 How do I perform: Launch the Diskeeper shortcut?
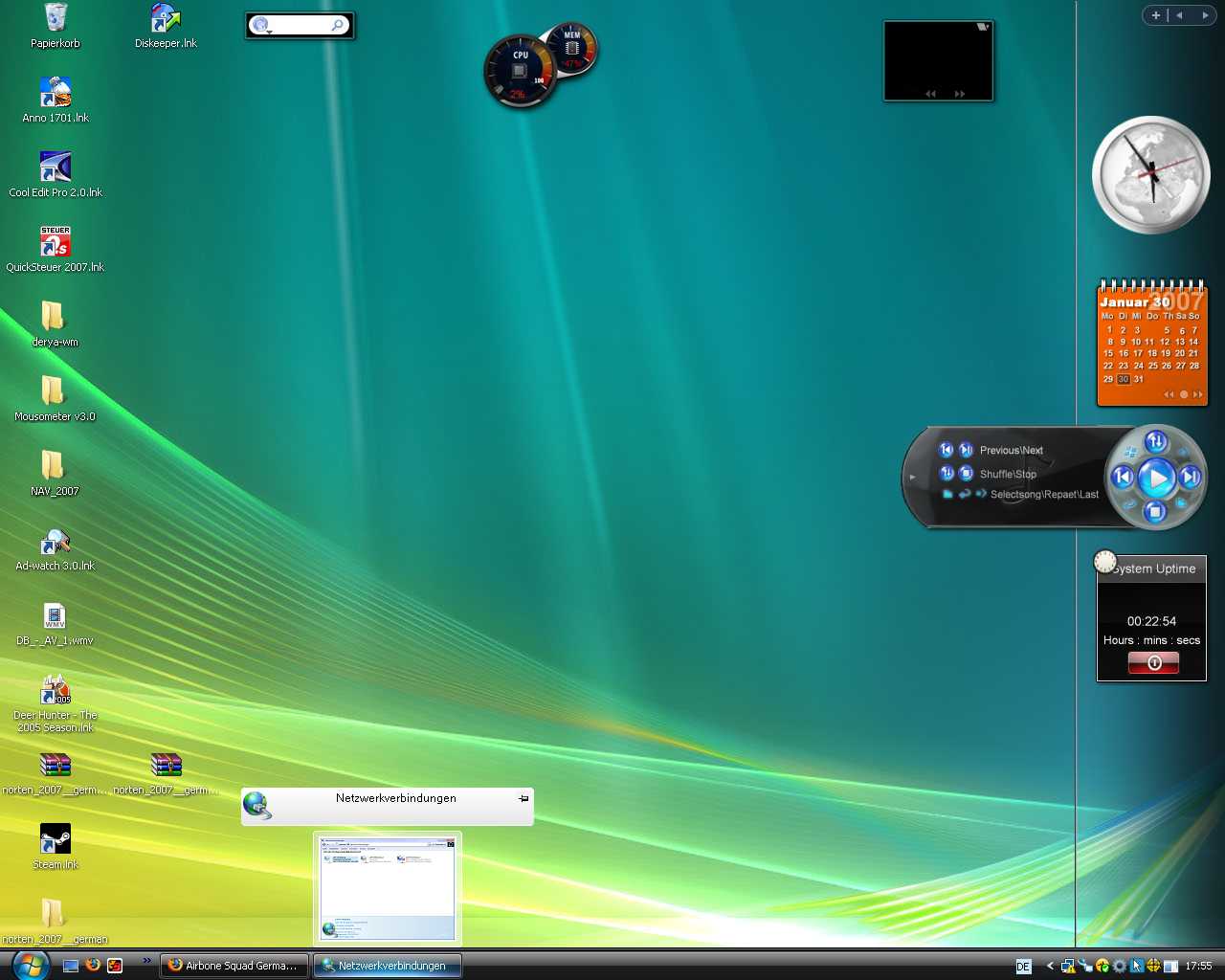click(166, 18)
